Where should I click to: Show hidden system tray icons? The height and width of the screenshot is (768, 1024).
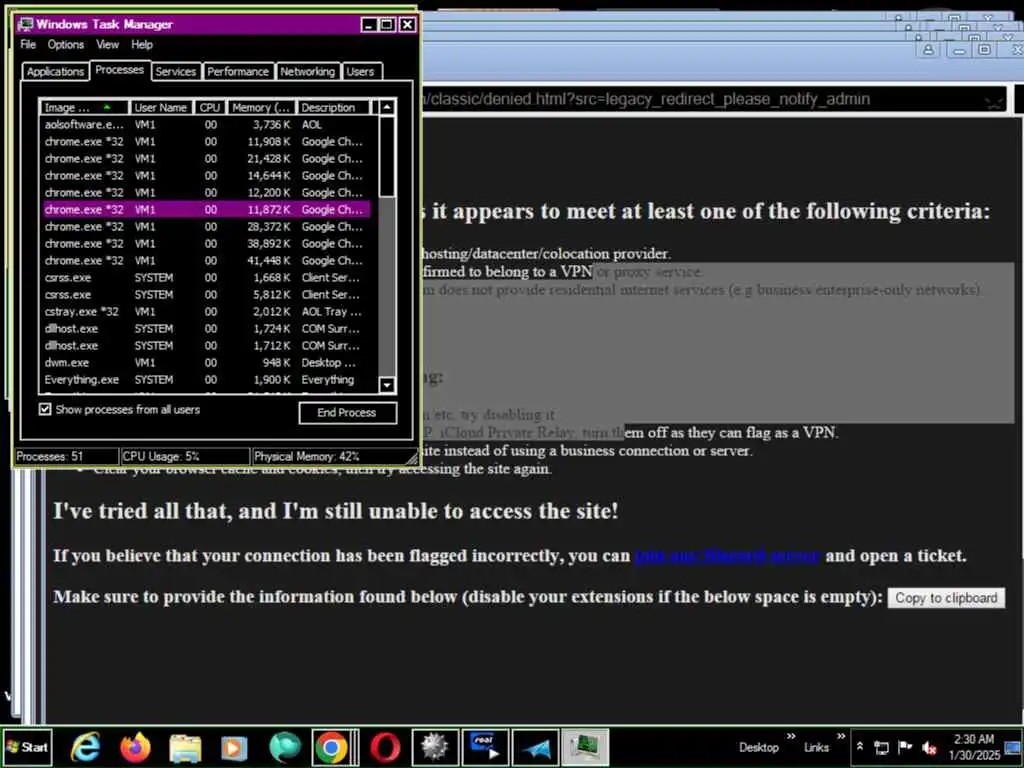pyautogui.click(x=860, y=746)
